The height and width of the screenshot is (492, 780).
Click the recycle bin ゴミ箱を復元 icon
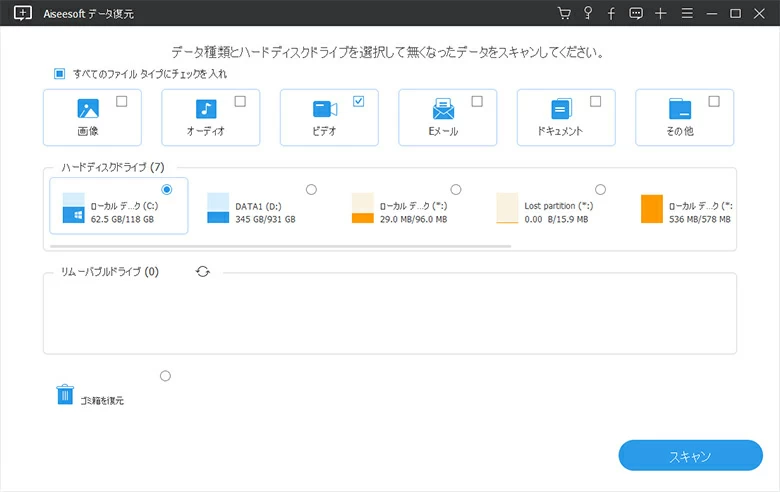[65, 394]
